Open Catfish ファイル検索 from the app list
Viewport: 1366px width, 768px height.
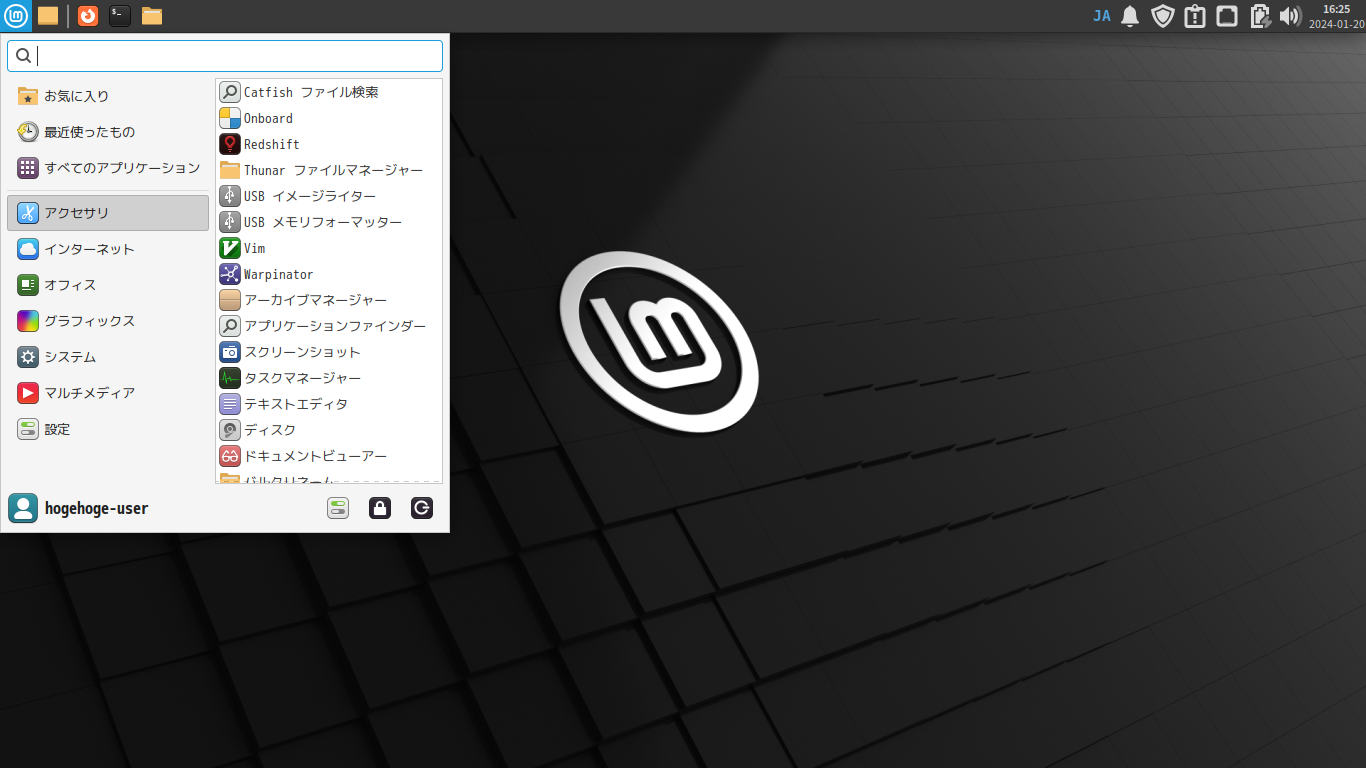coord(329,92)
